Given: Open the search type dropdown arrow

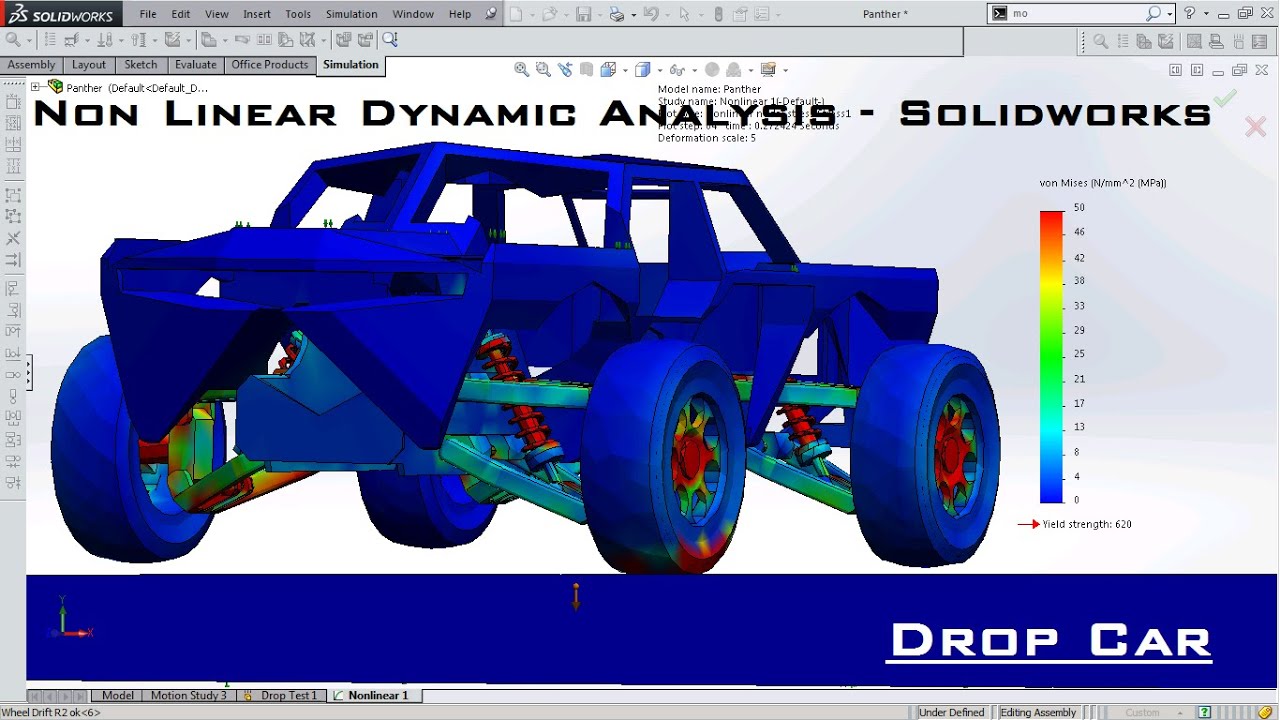Looking at the screenshot, I should [x=1170, y=13].
